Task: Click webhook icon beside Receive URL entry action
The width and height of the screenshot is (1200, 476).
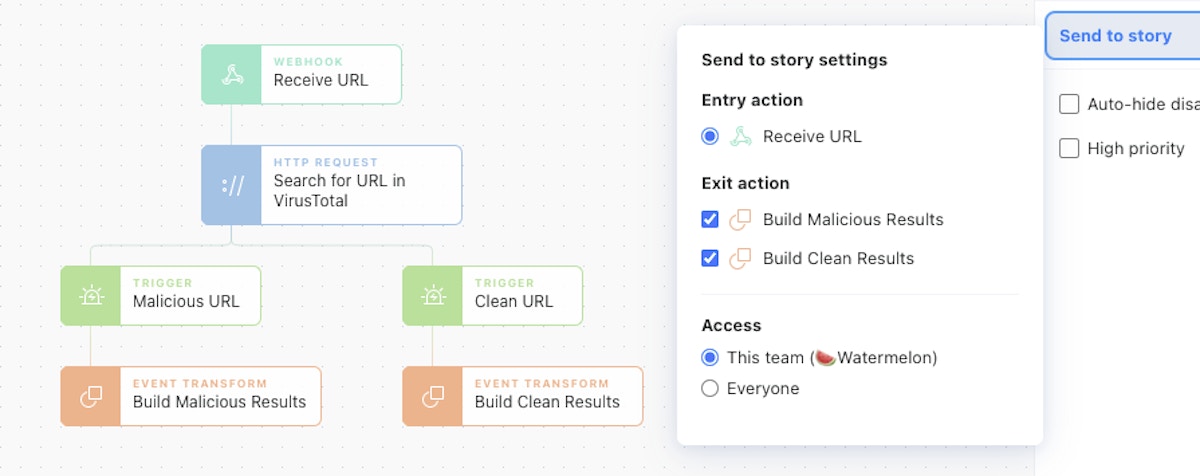Action: click(x=740, y=136)
